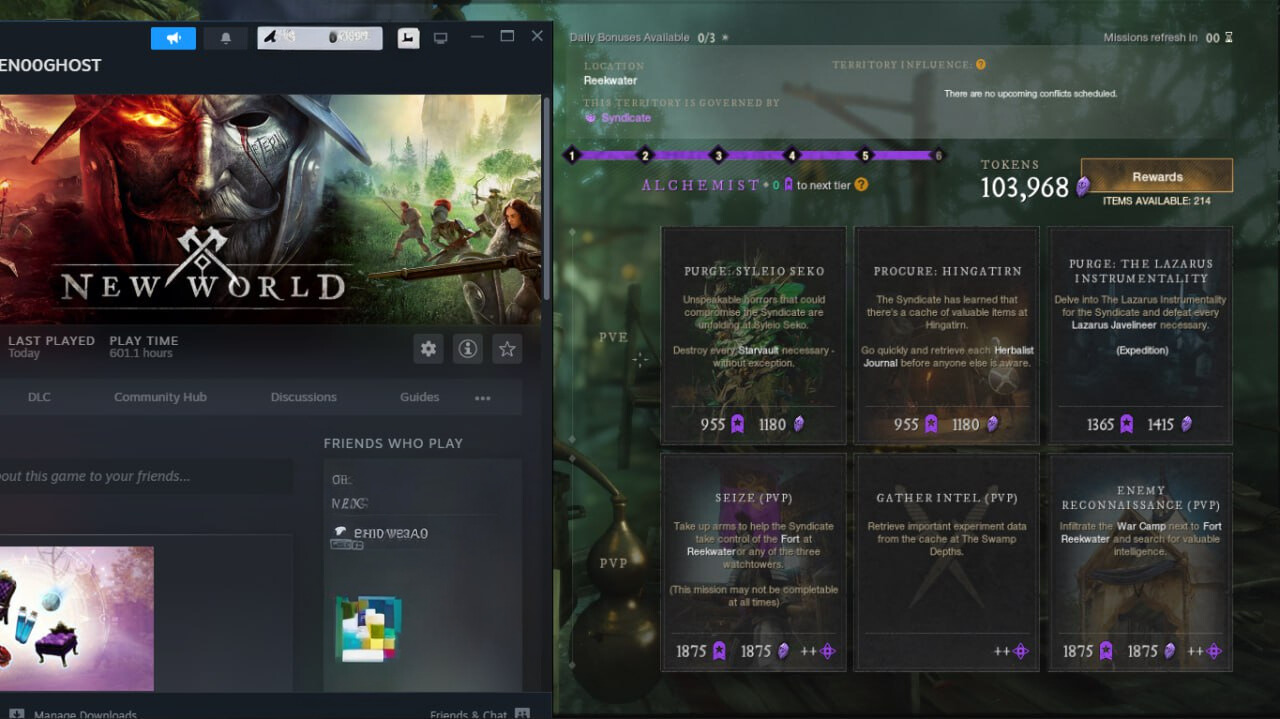Click the Friends & Chat people icon
Screen dimensions: 1280x719
[x=522, y=714]
